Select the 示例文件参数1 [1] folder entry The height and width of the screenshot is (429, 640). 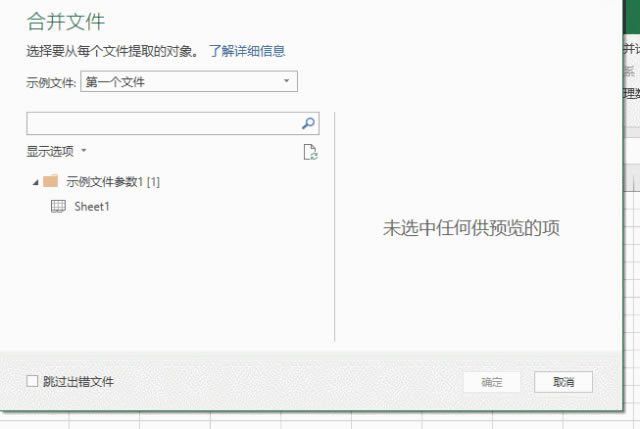[x=113, y=182]
